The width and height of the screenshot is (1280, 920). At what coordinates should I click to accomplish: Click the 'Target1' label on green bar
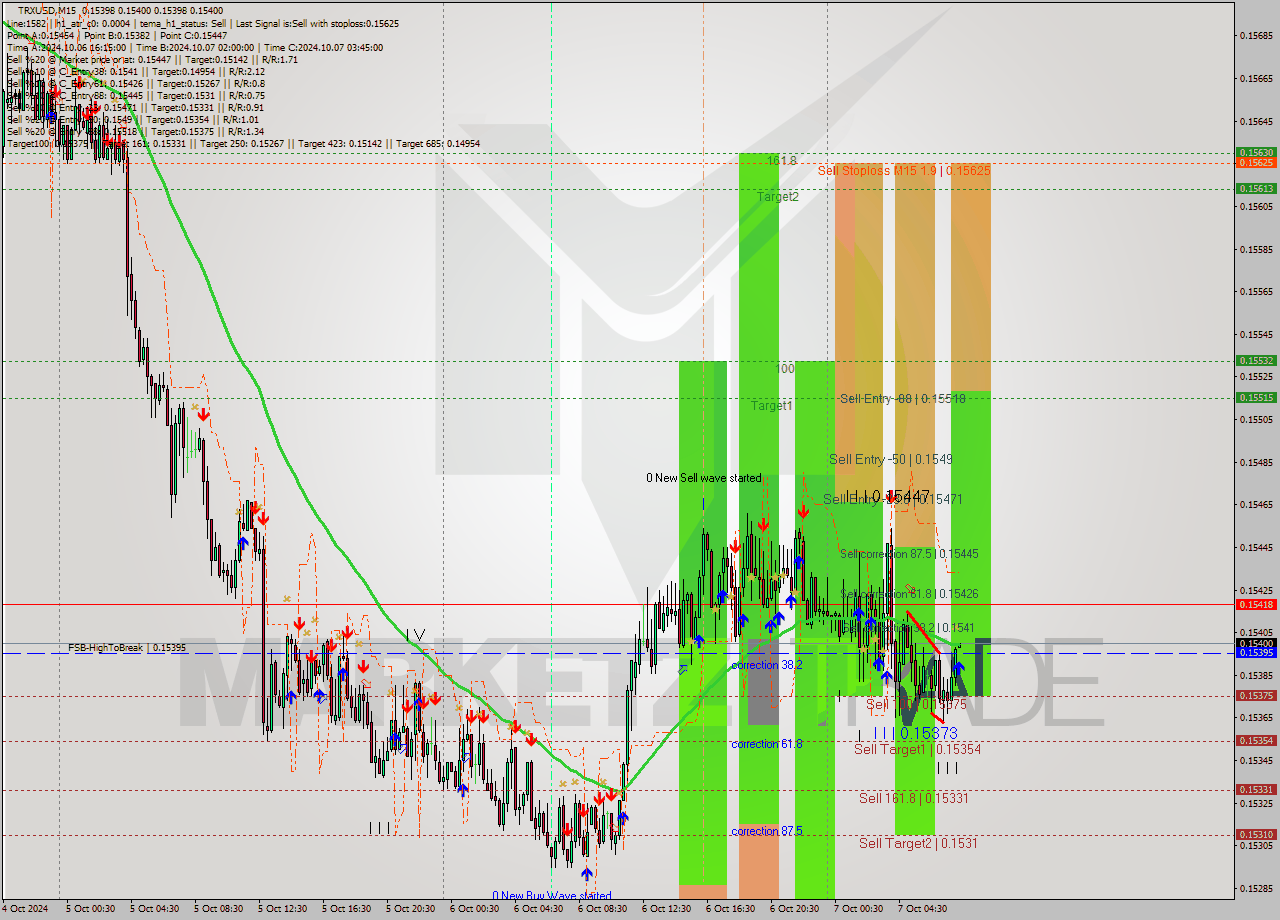pos(772,406)
